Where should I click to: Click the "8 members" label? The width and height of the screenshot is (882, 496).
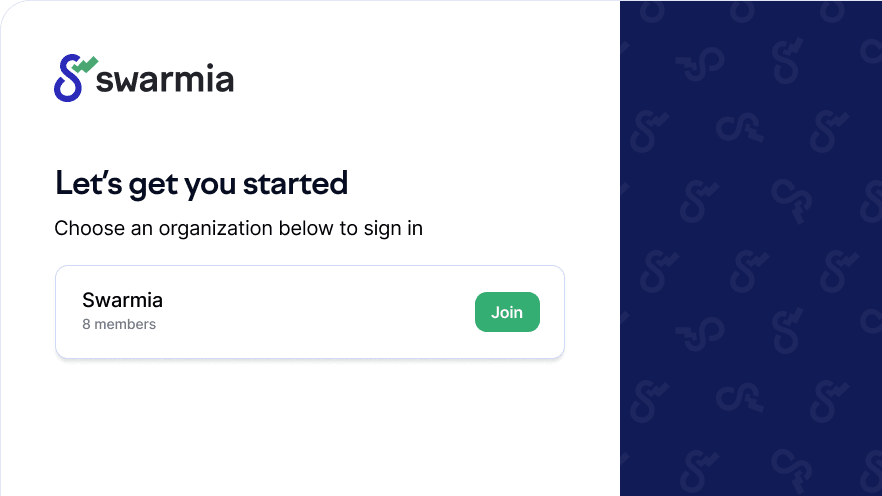(x=119, y=324)
